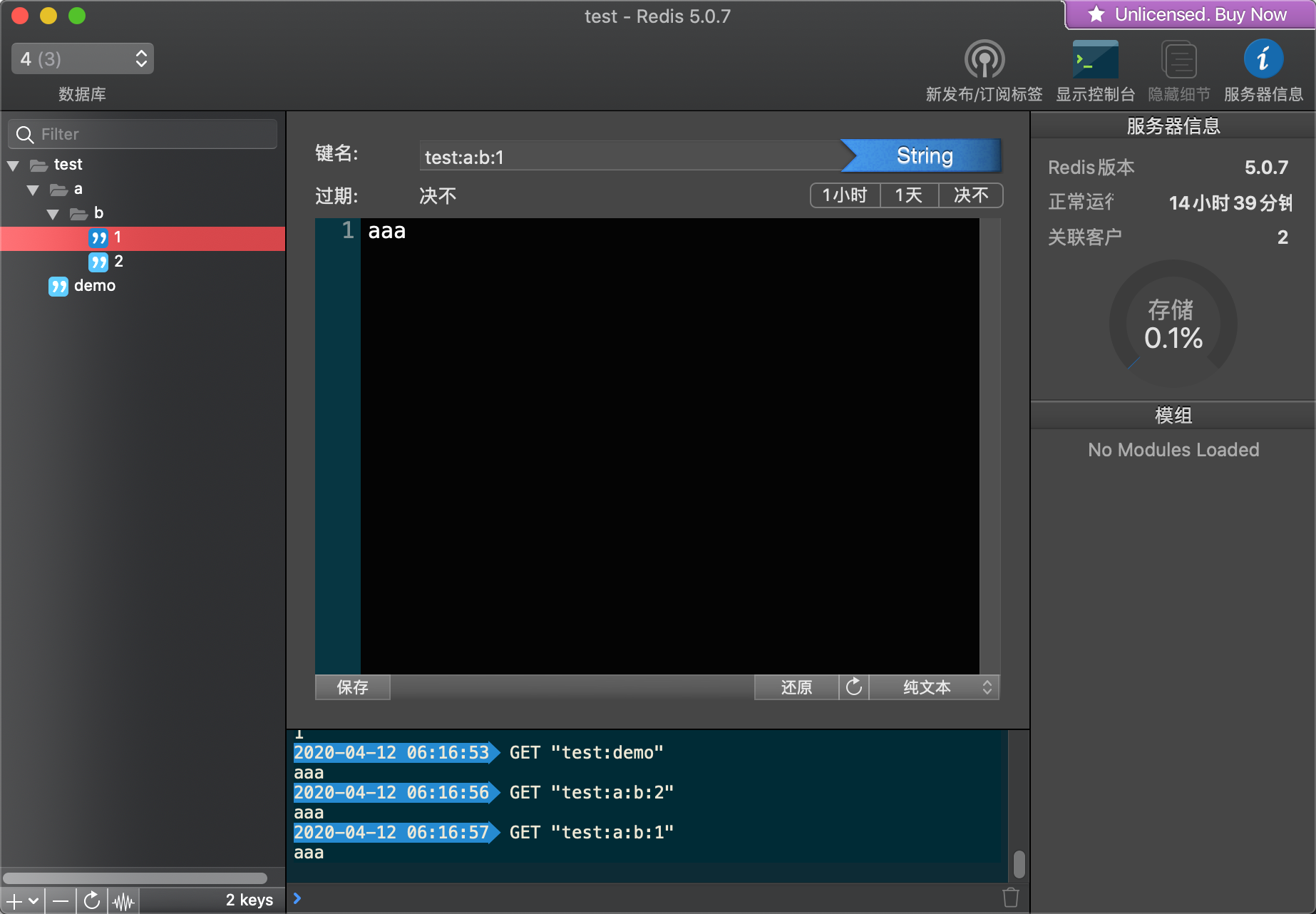This screenshot has height=914, width=1316.
Task: Select the demo key
Action: click(143, 286)
